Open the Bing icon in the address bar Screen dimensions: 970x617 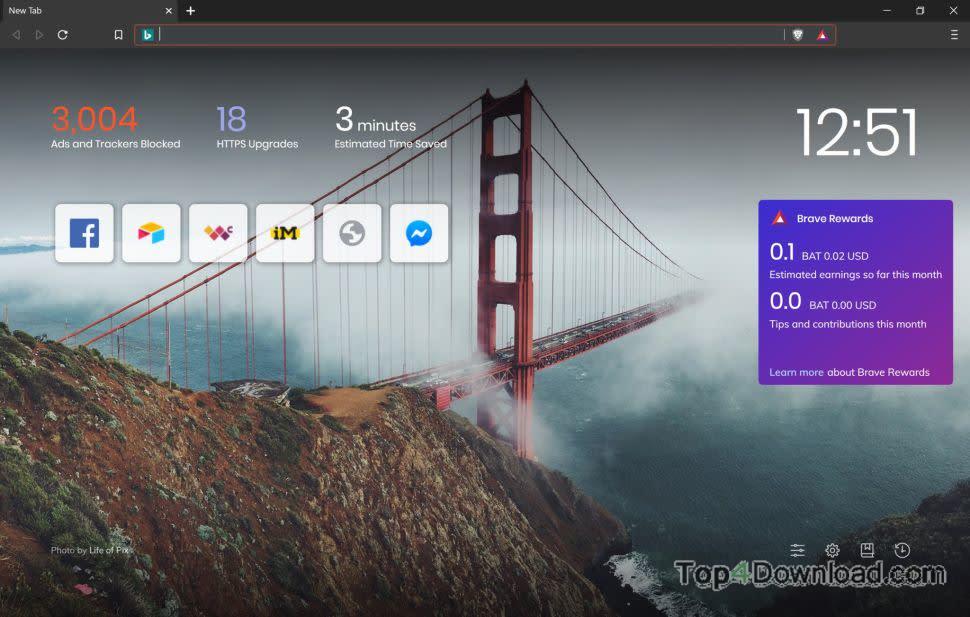pyautogui.click(x=148, y=34)
